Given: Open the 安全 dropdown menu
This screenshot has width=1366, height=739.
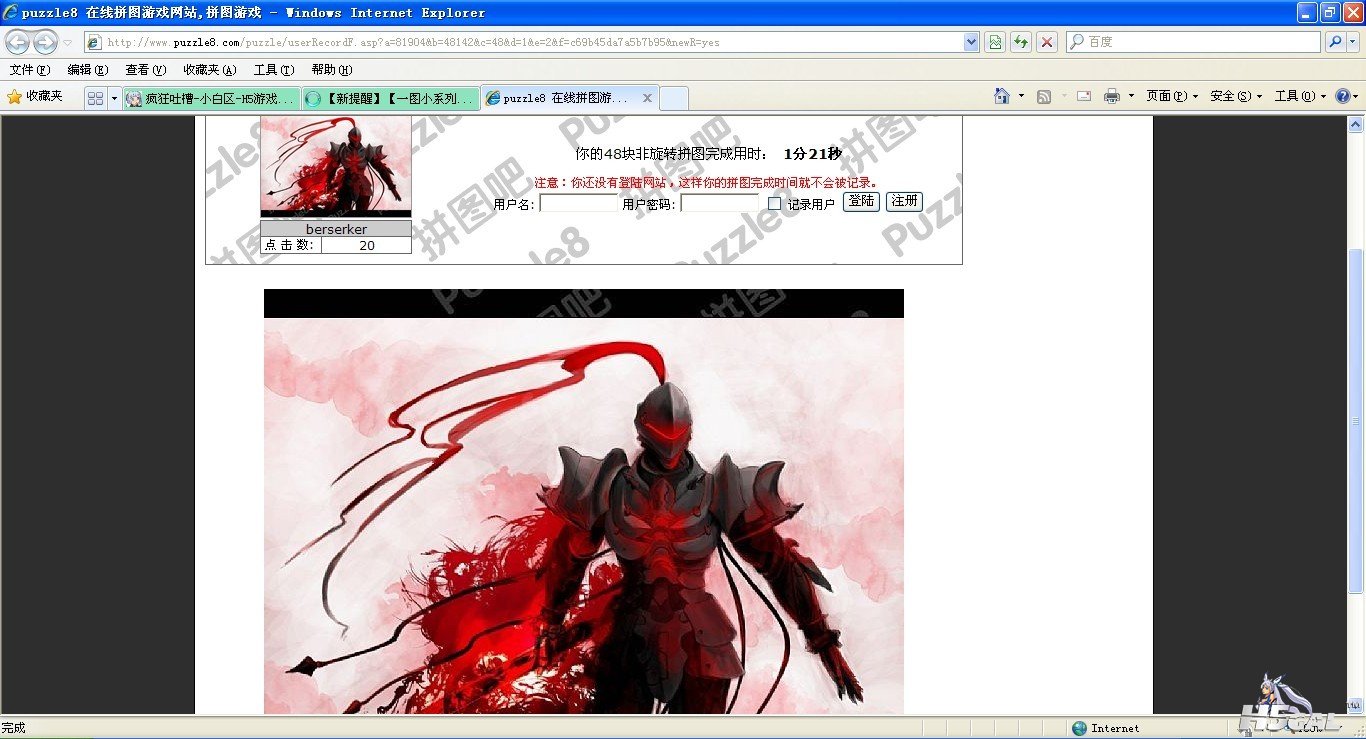Looking at the screenshot, I should coord(1235,97).
